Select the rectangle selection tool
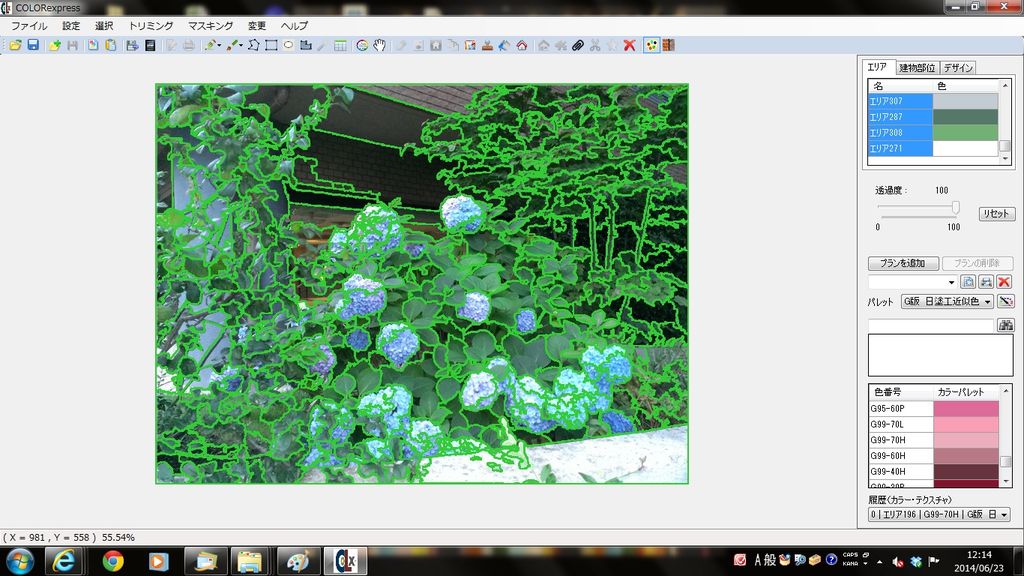Screen dimensions: 1024x576 pos(271,45)
